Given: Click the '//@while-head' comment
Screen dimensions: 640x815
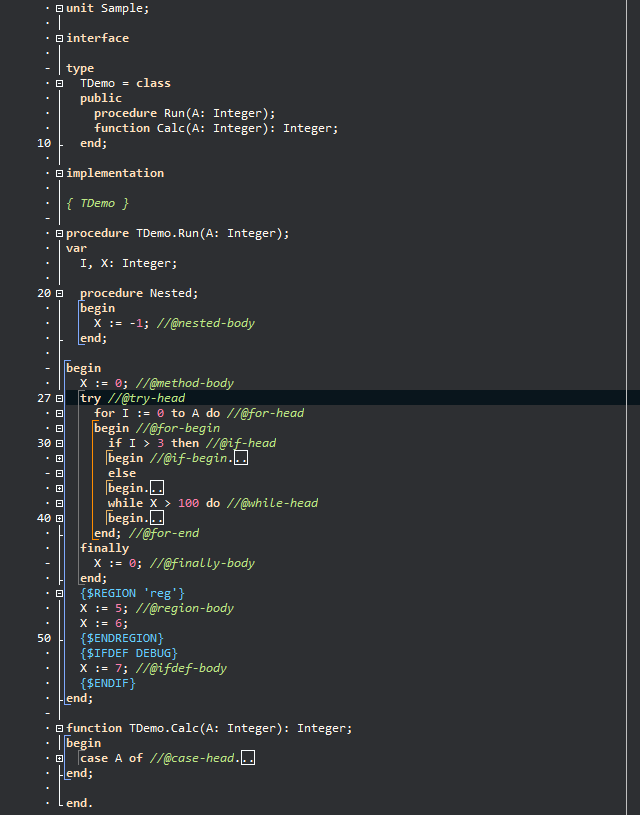Looking at the screenshot, I should pos(272,503).
